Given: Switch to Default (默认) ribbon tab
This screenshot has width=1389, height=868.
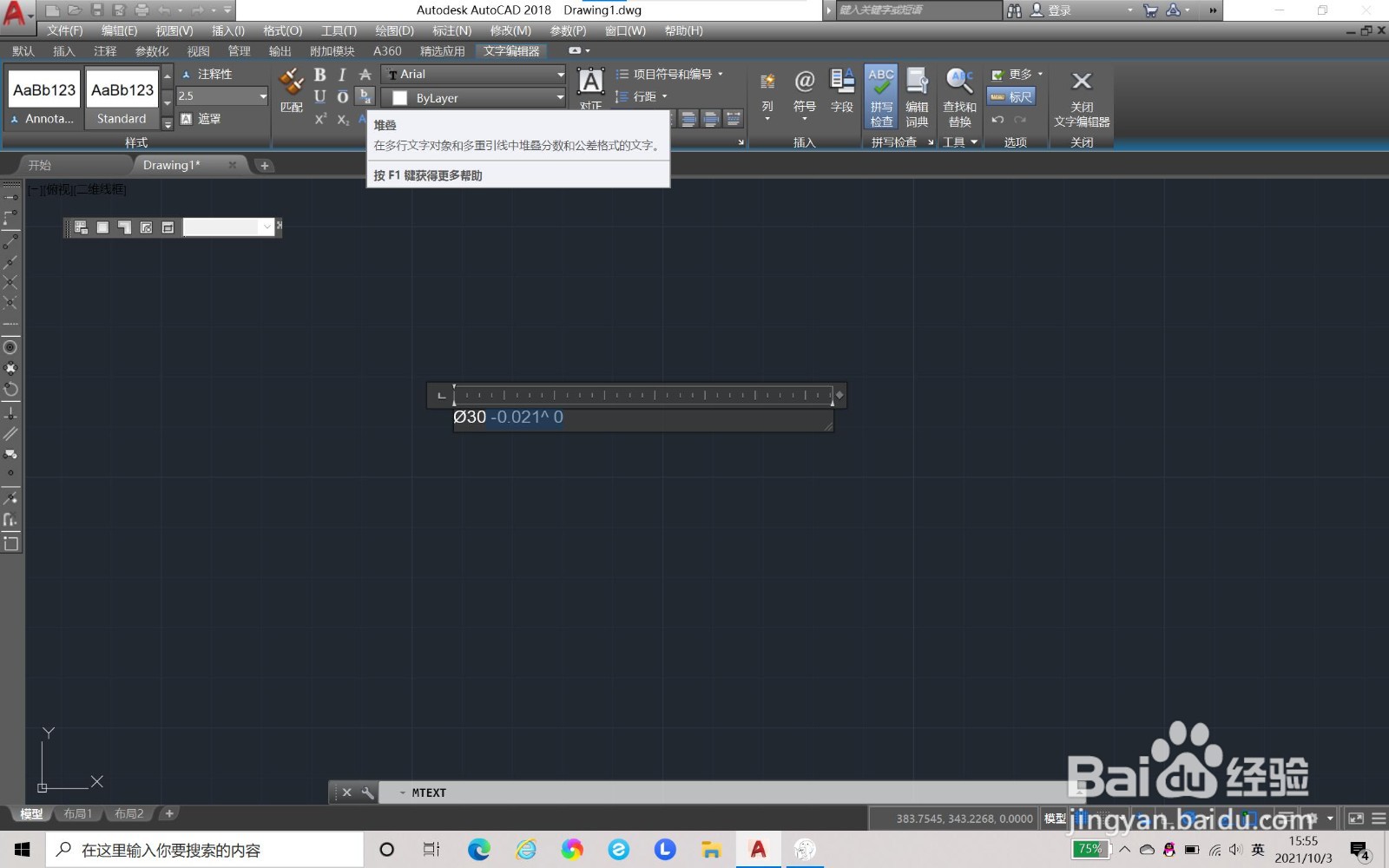Looking at the screenshot, I should [23, 51].
